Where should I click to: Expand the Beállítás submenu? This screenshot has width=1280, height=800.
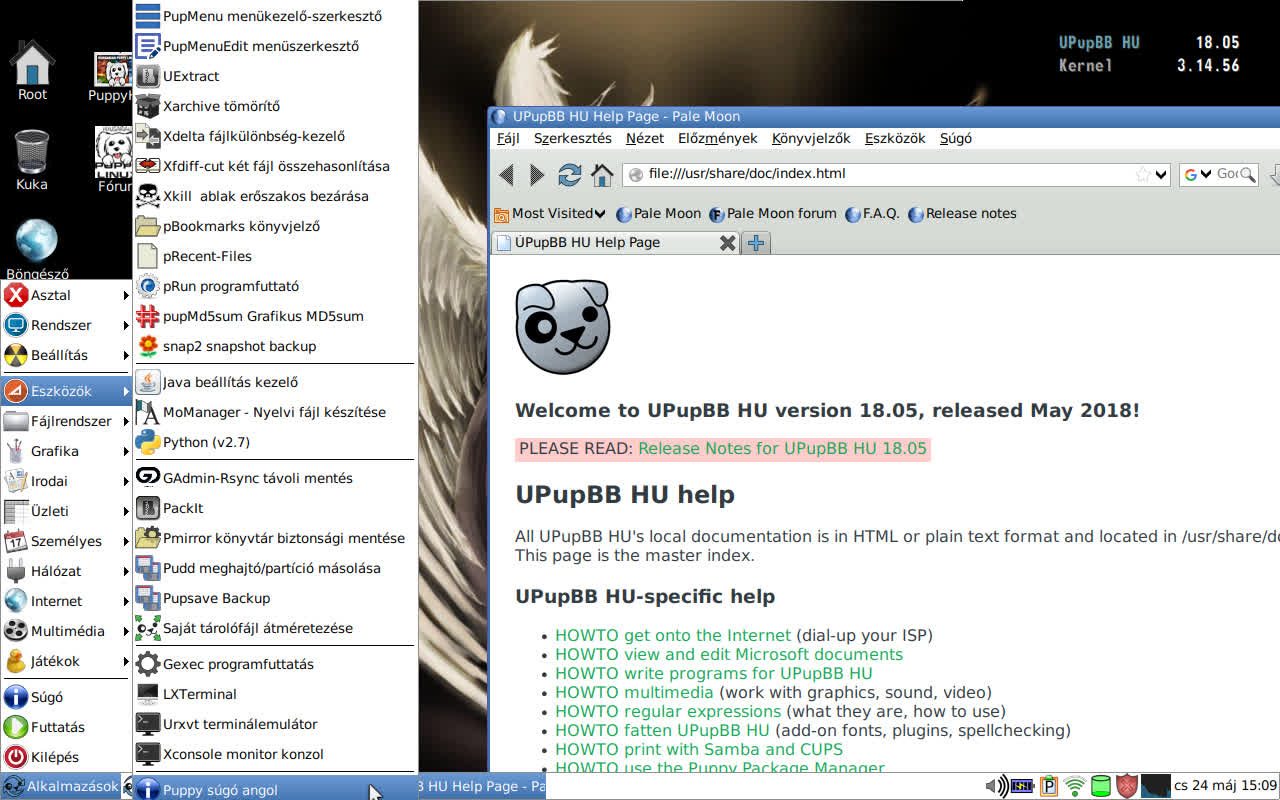click(67, 355)
